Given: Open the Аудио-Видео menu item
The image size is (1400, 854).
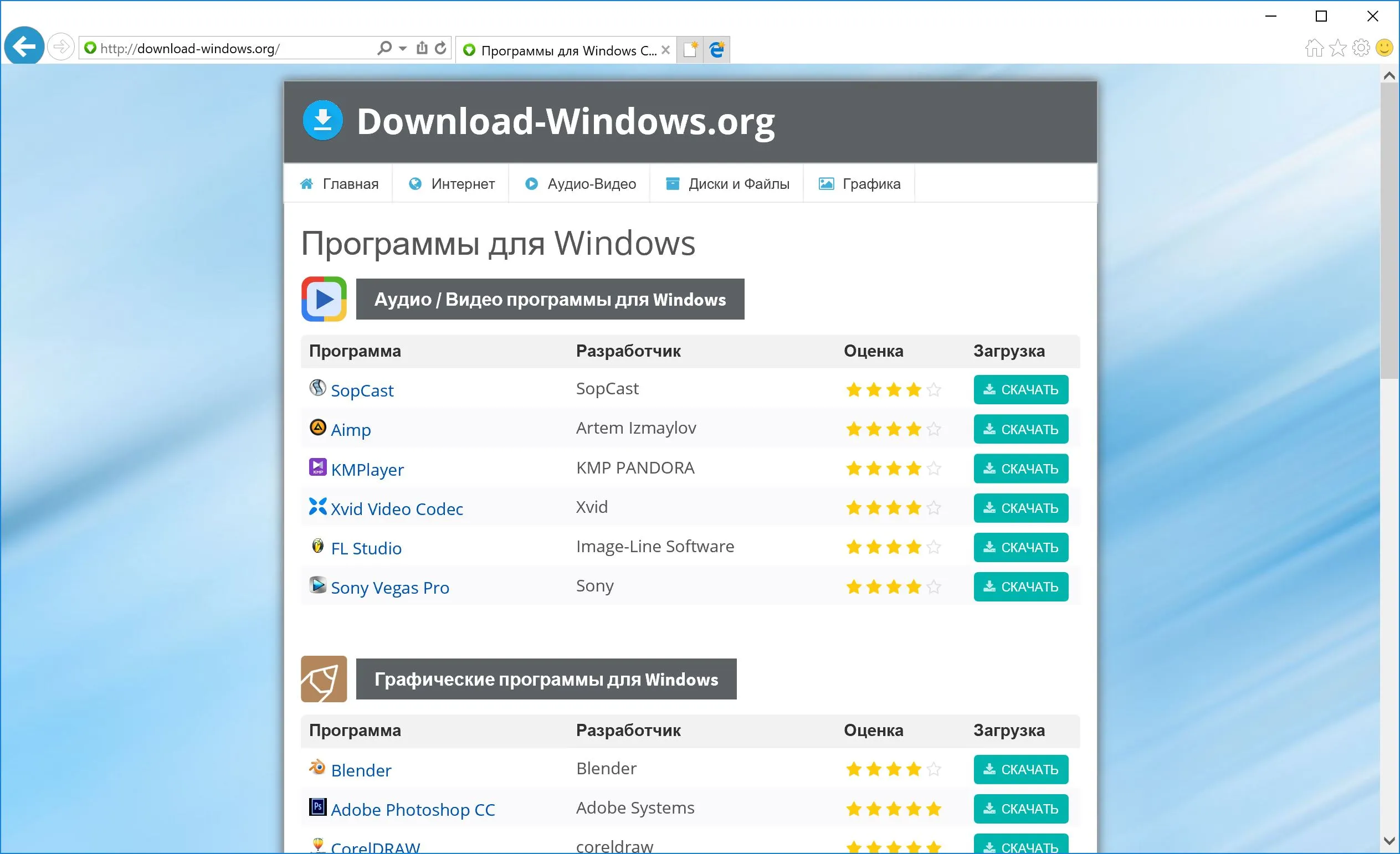Looking at the screenshot, I should 580,183.
